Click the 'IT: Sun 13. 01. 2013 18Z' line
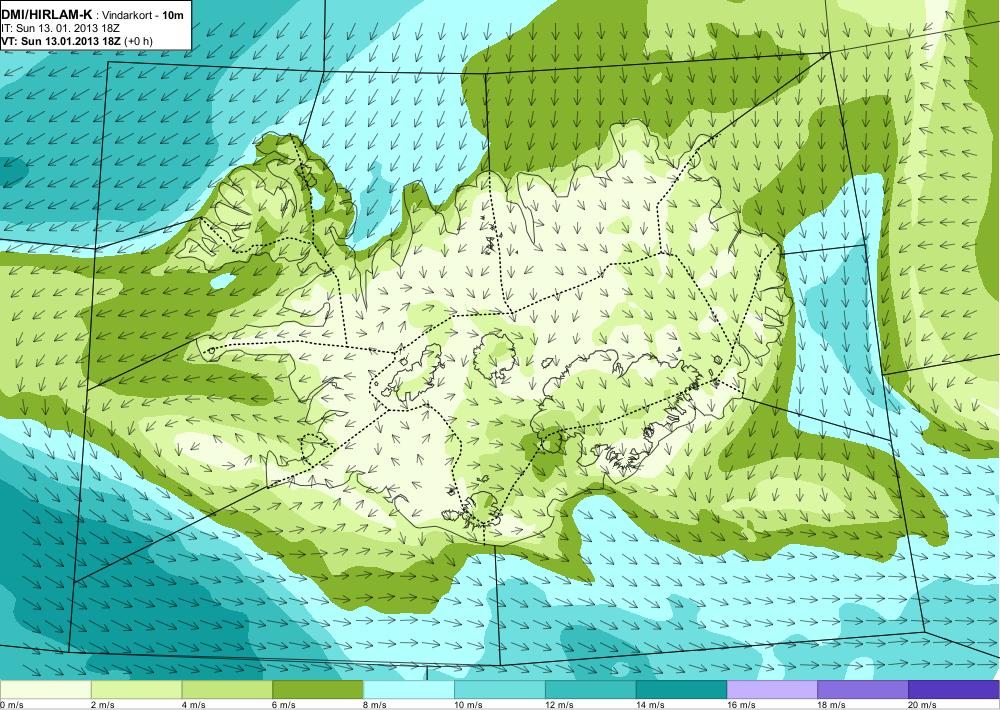1000x710 pixels. click(61, 28)
